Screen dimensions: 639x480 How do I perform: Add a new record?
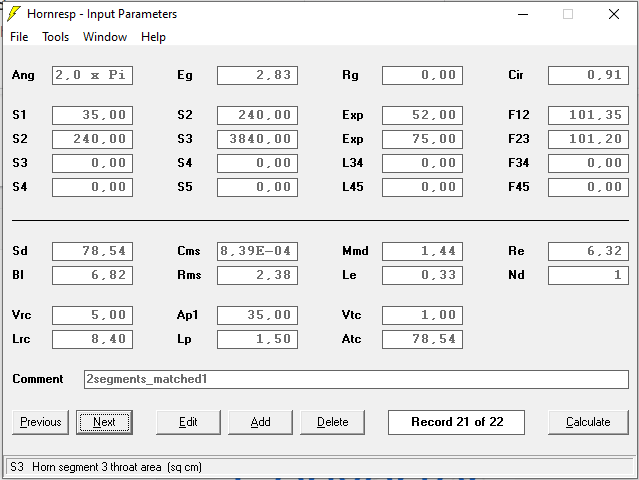point(260,422)
